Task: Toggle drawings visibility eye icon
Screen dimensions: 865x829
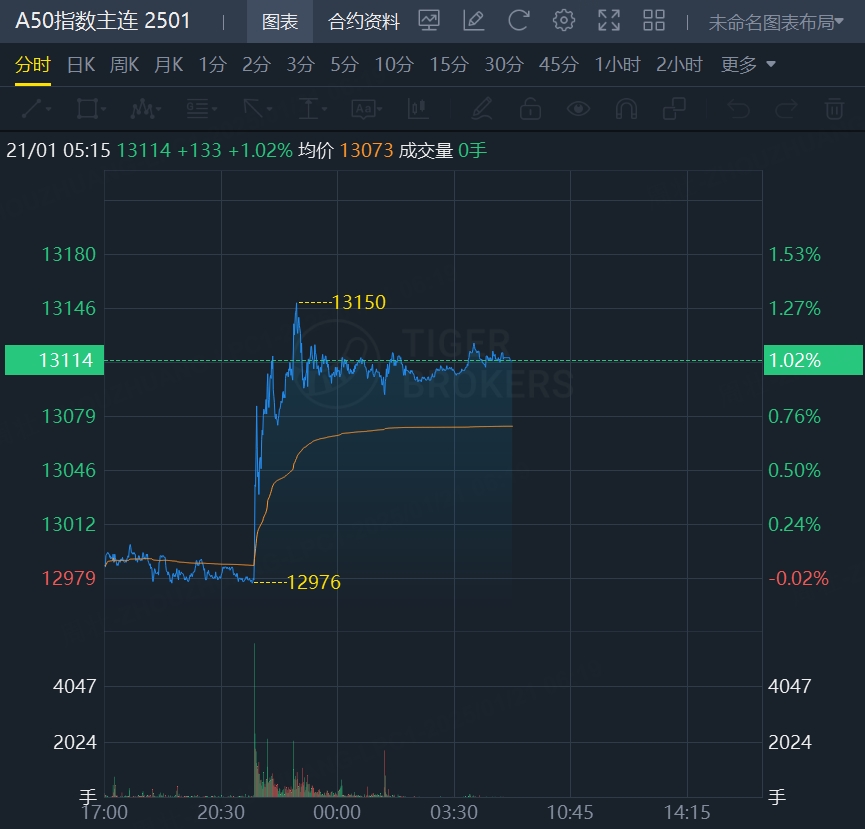Action: coord(578,109)
